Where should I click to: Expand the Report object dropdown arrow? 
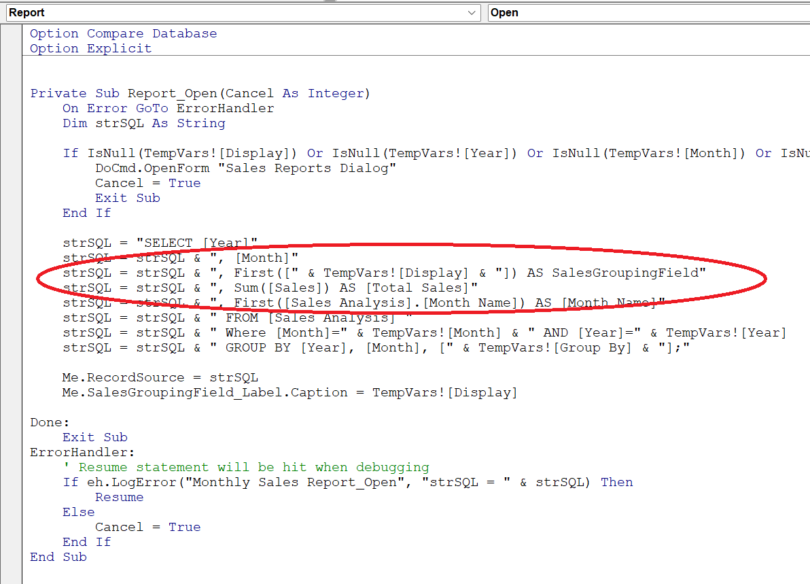pyautogui.click(x=472, y=13)
